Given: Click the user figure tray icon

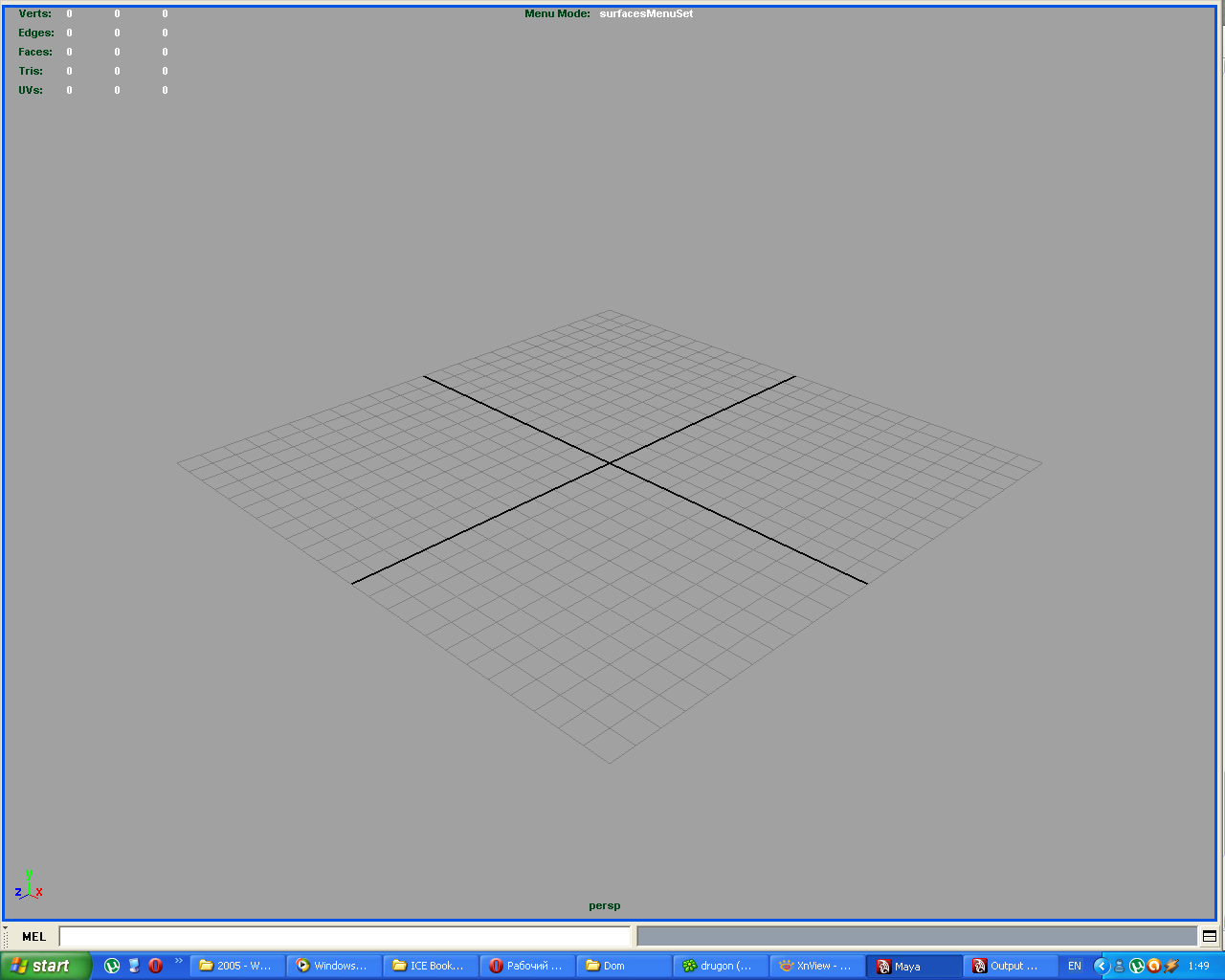Looking at the screenshot, I should click(x=1119, y=966).
